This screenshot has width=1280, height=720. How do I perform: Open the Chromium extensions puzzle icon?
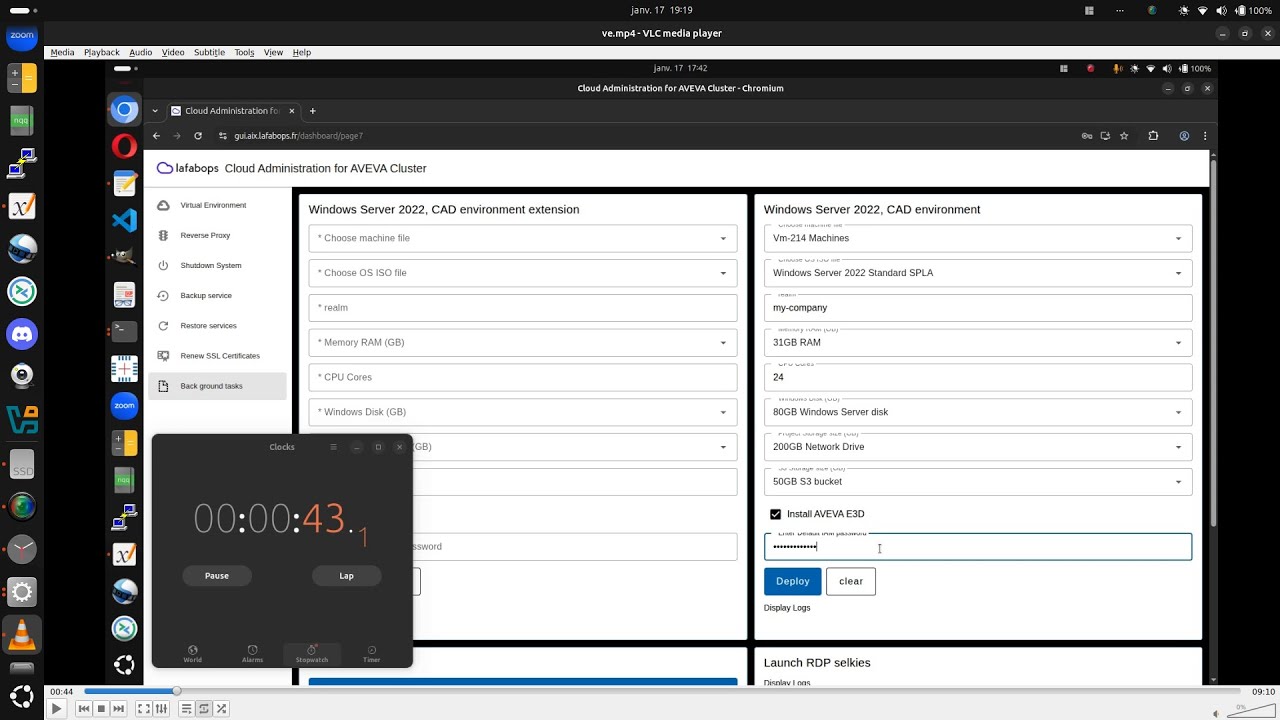tap(1153, 136)
